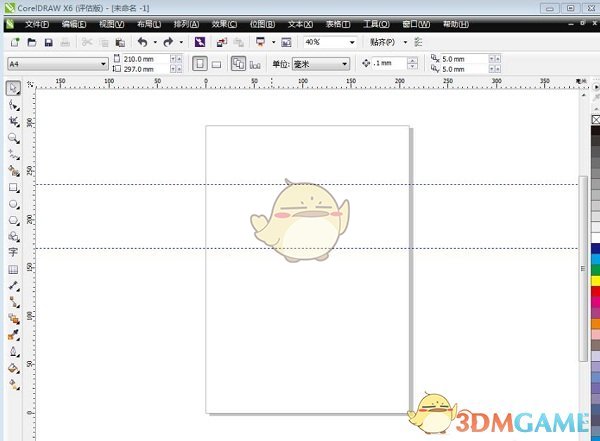Select the Color Eyedropper tool

(x=14, y=335)
